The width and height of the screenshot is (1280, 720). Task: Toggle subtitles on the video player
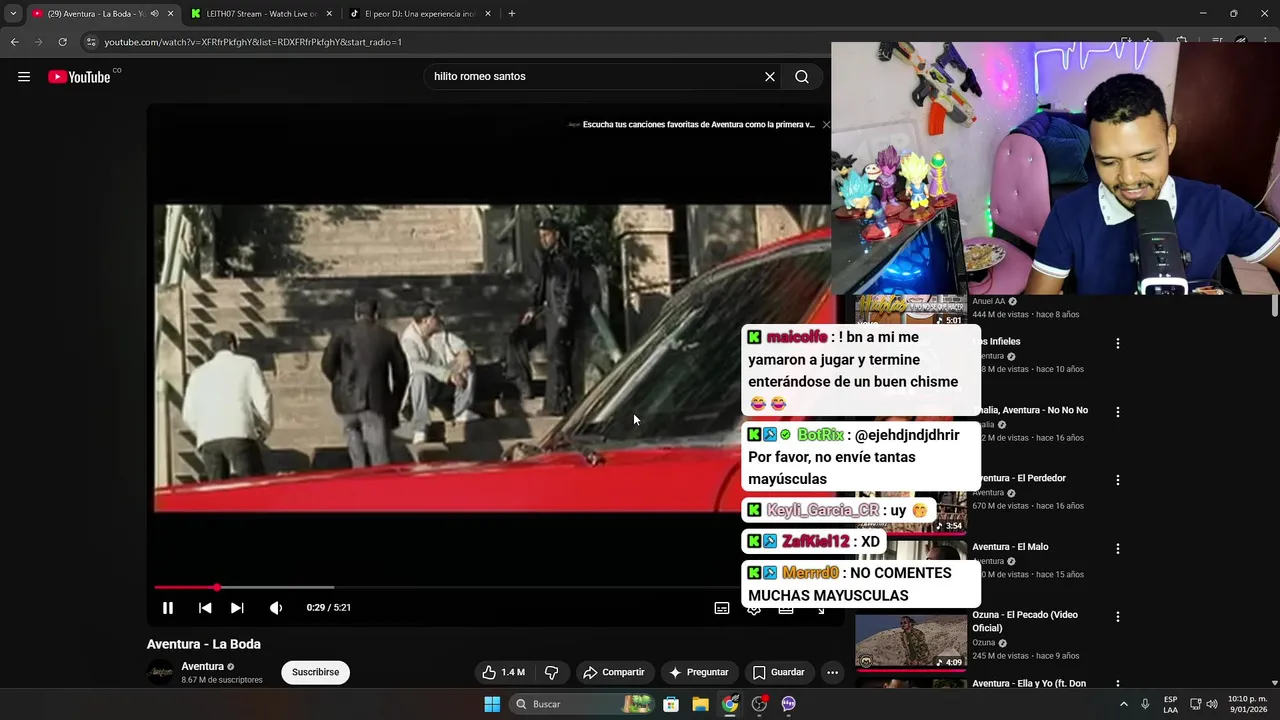point(722,608)
